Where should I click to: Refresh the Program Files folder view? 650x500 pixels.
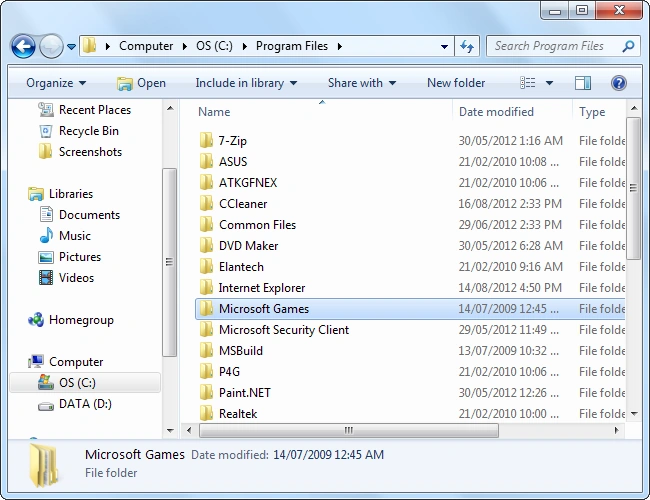(x=467, y=46)
